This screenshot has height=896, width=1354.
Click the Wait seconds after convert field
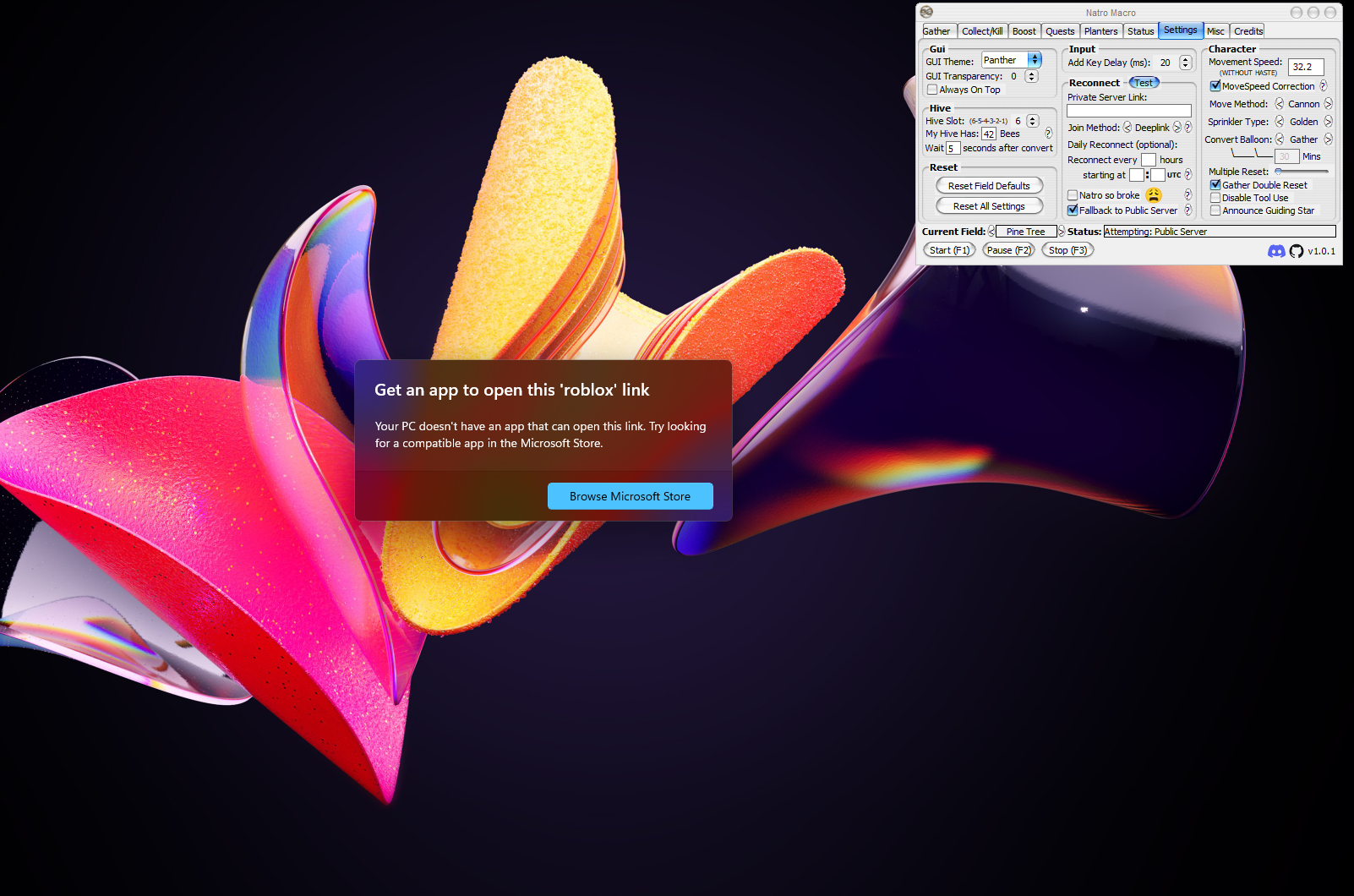pos(953,148)
